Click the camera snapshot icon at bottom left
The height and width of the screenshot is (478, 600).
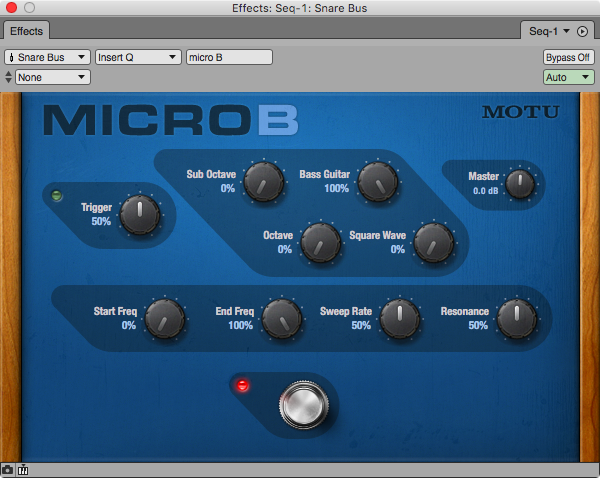pyautogui.click(x=7, y=470)
